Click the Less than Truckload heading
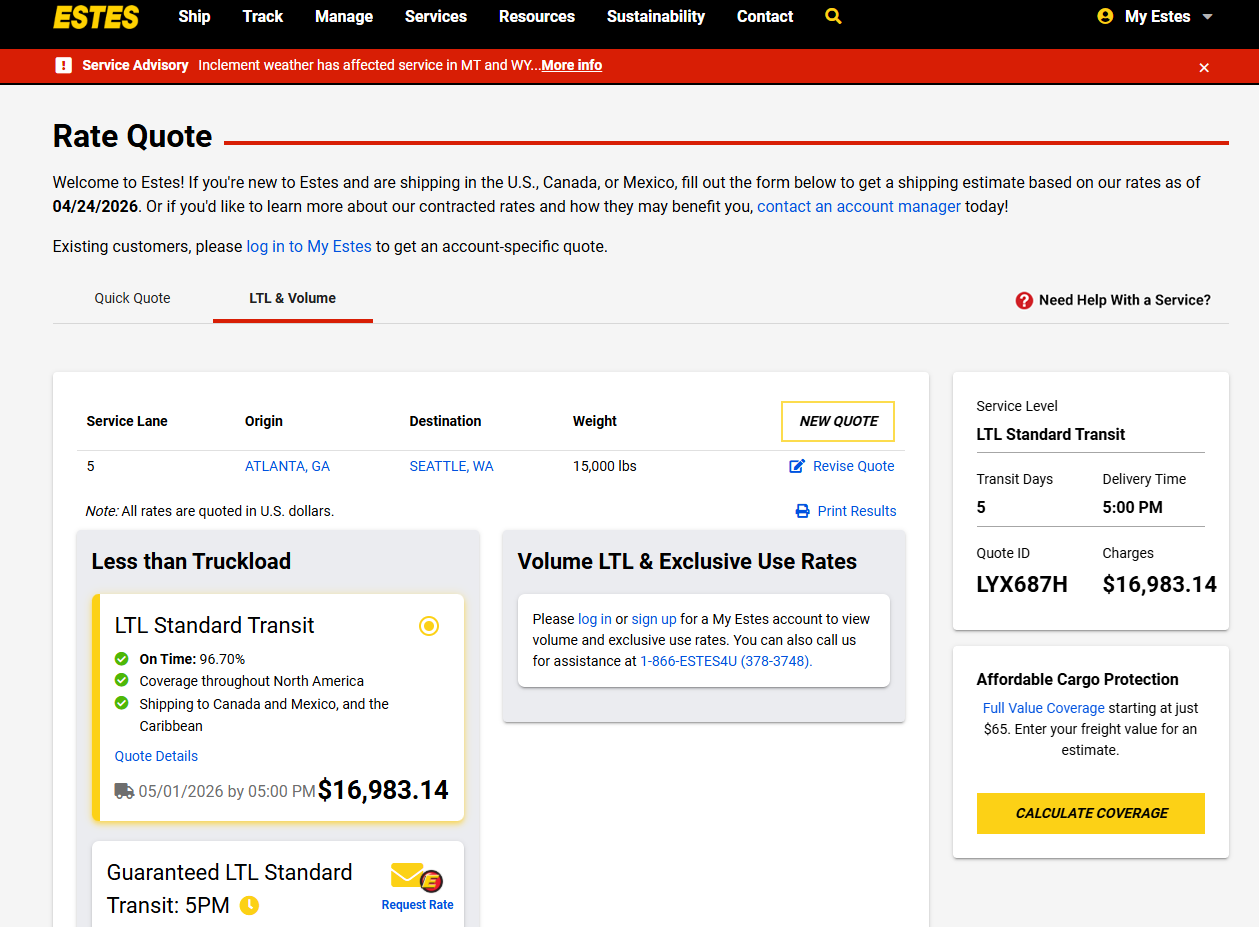 (191, 562)
